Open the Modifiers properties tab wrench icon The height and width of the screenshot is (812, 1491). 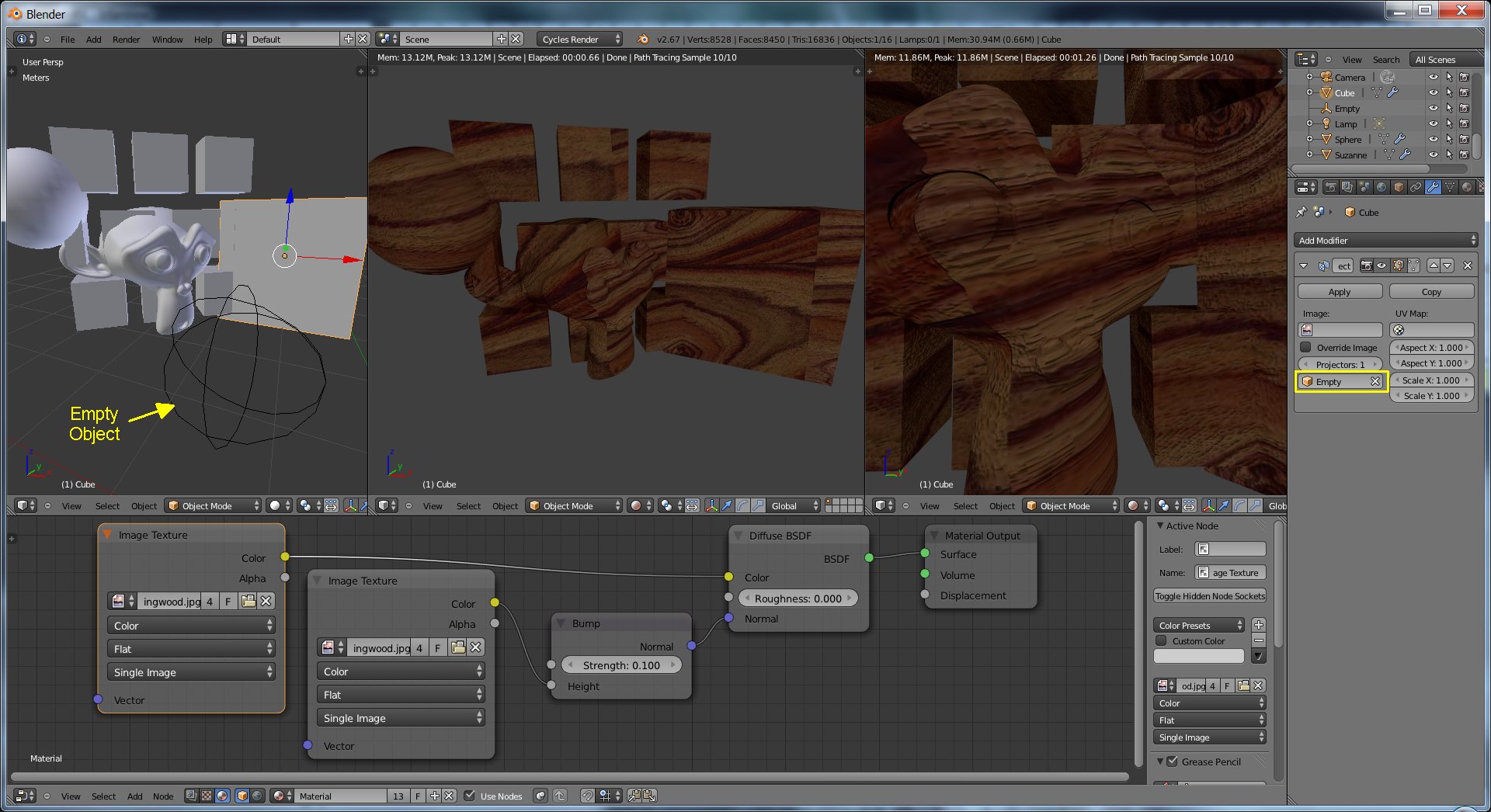click(x=1433, y=187)
